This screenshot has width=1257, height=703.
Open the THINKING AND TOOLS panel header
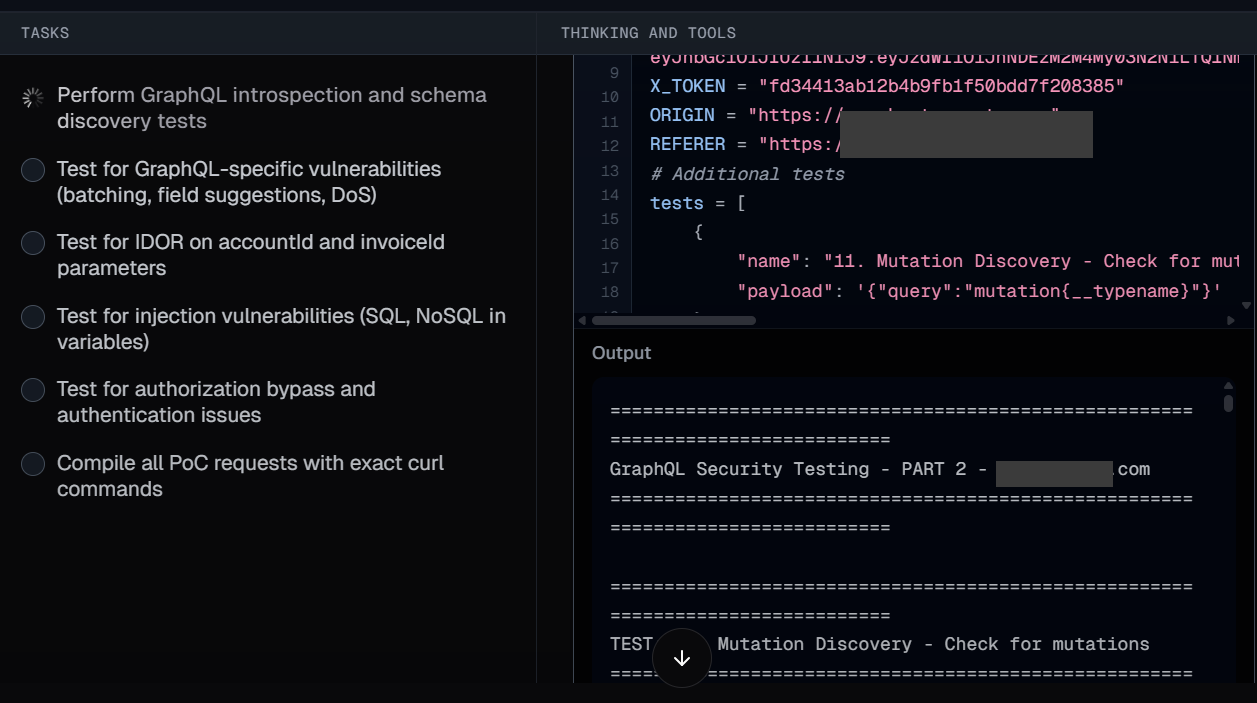tap(650, 32)
